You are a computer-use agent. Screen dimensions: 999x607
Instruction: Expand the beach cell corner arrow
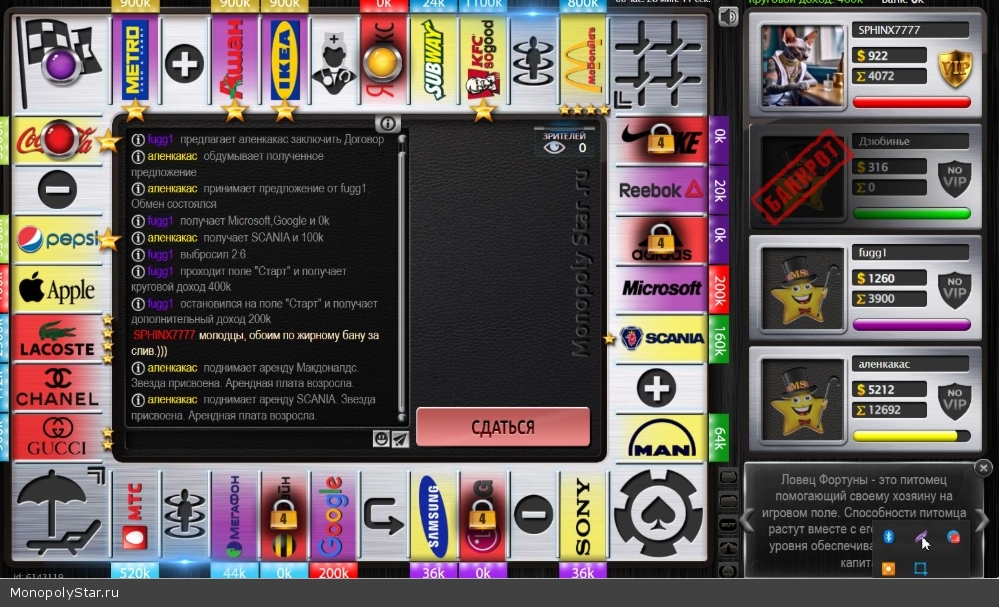96,475
